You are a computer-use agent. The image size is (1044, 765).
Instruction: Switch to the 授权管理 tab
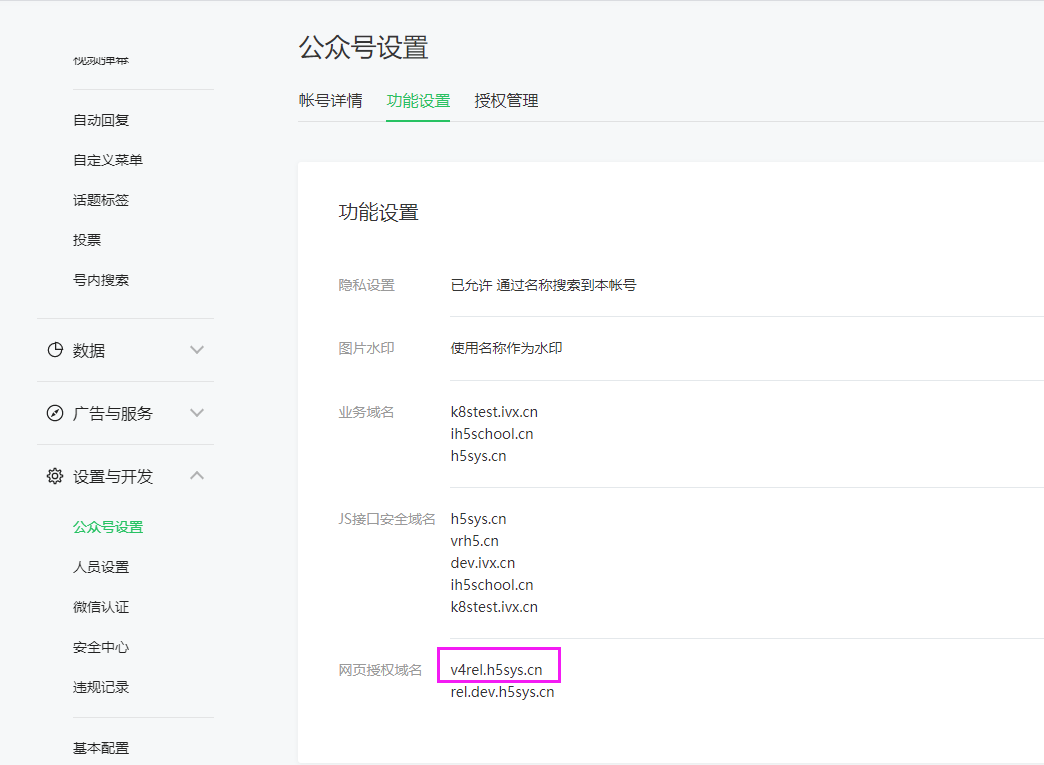pos(508,101)
